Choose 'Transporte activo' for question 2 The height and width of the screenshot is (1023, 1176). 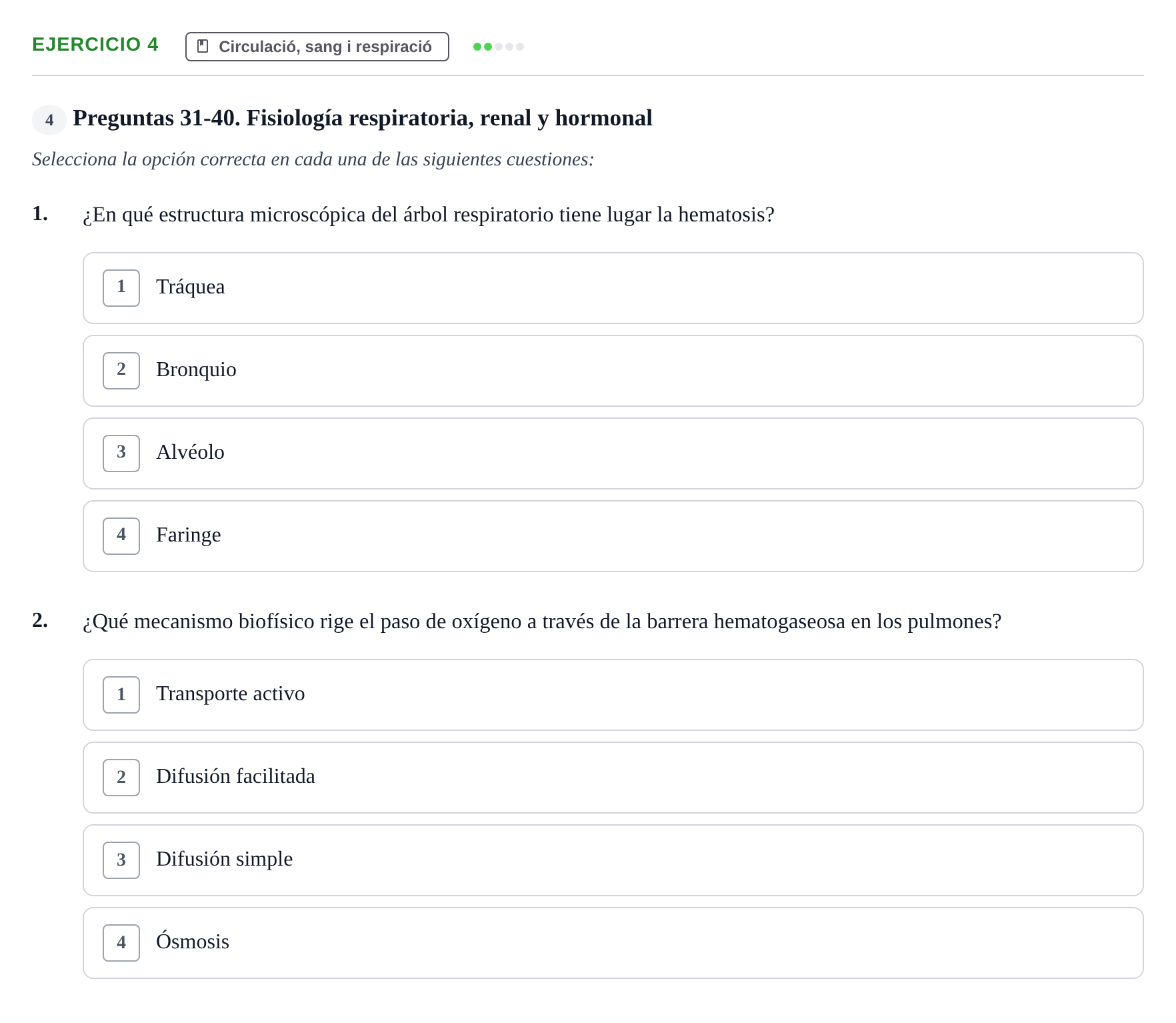click(x=613, y=695)
